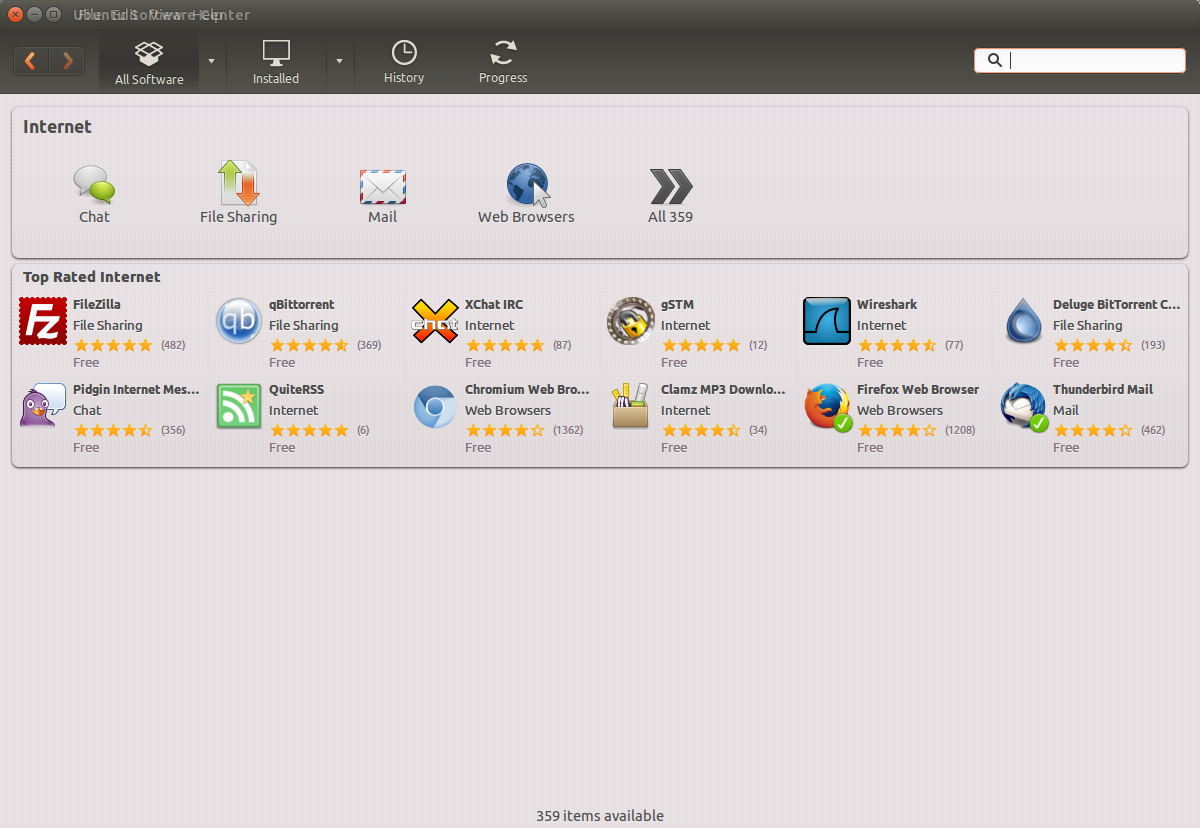Click the Top Rated Internet heading
The width and height of the screenshot is (1200, 828).
(x=92, y=277)
